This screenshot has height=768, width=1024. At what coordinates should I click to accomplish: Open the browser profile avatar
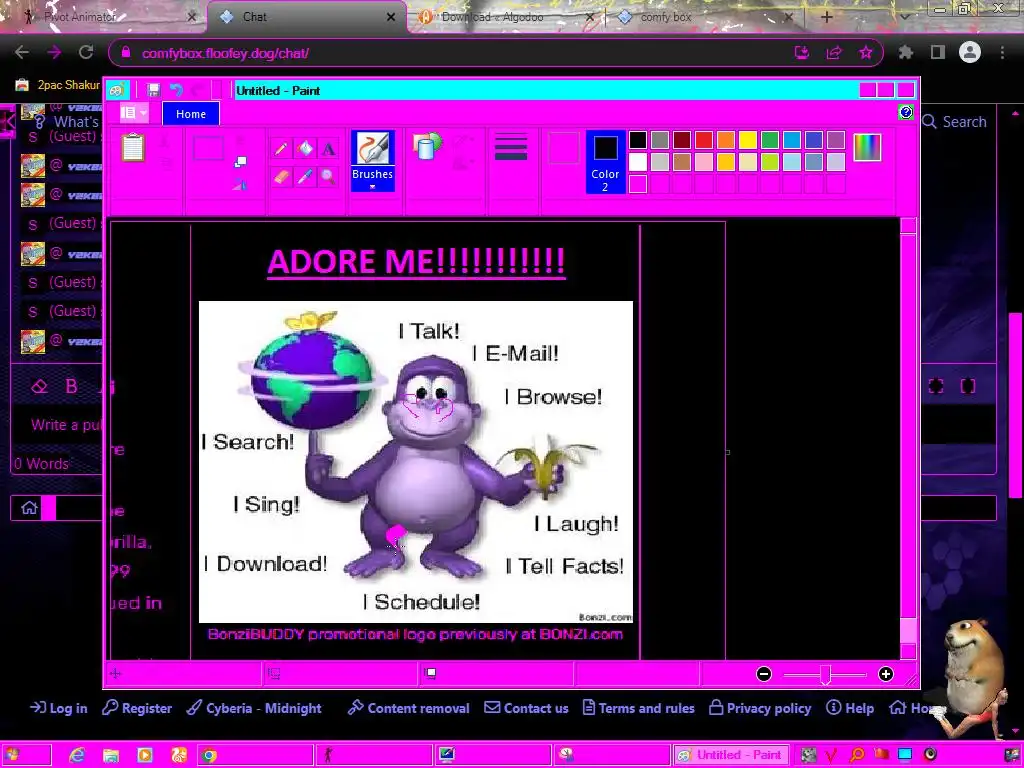tap(970, 52)
